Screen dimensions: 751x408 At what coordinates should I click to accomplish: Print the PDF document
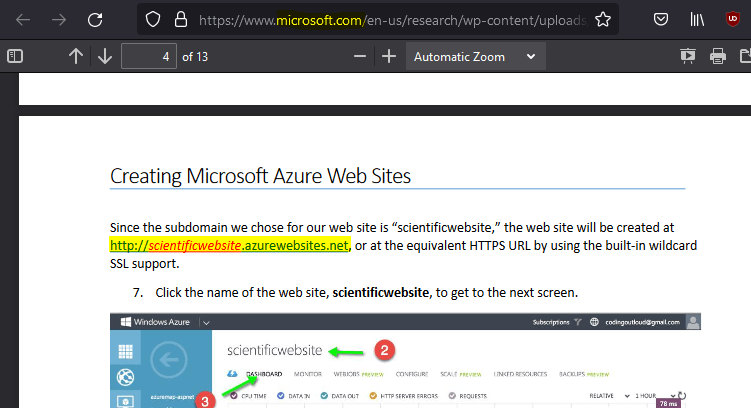pyautogui.click(x=717, y=57)
